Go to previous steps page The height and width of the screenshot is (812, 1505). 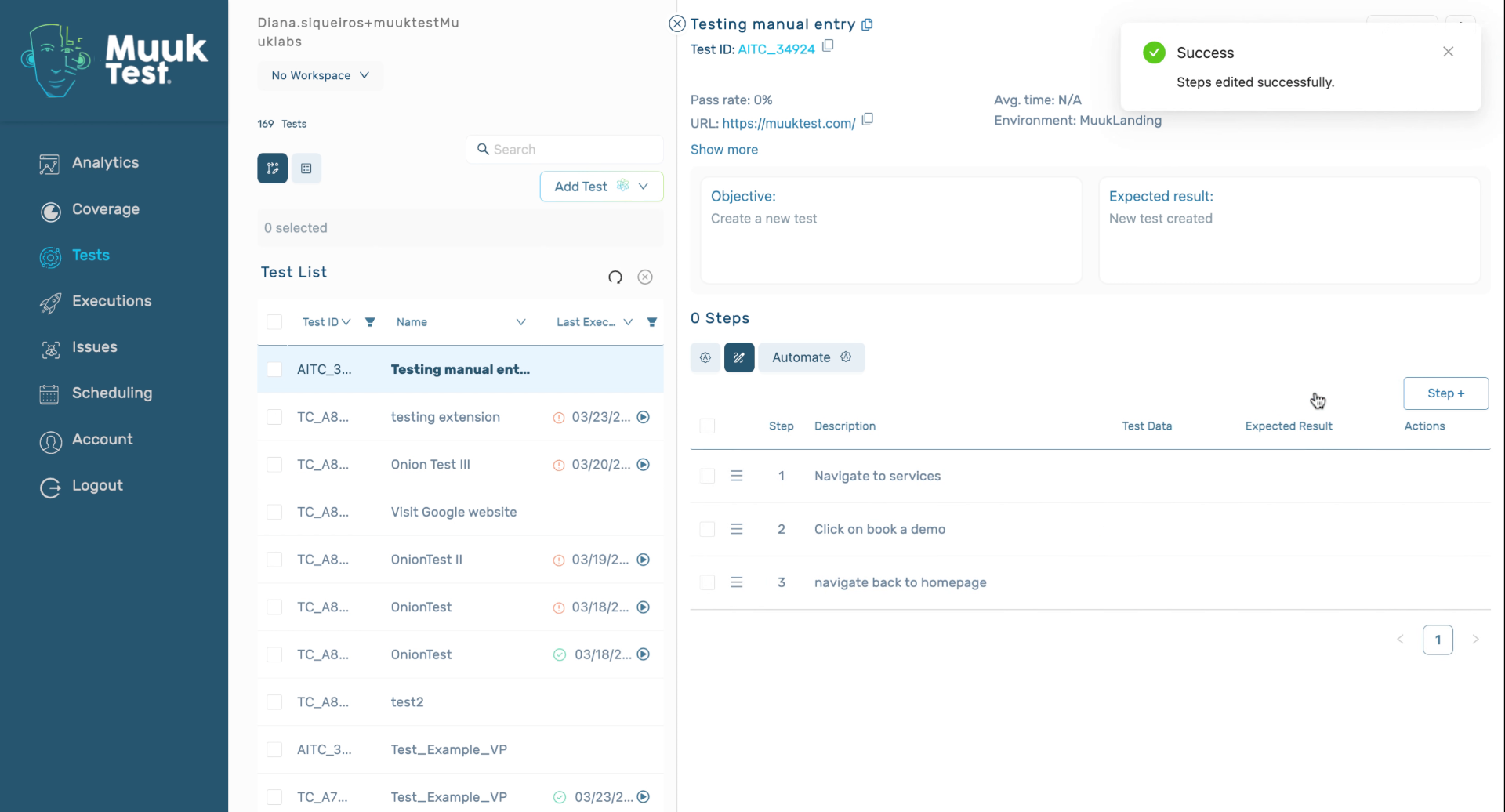(1400, 640)
